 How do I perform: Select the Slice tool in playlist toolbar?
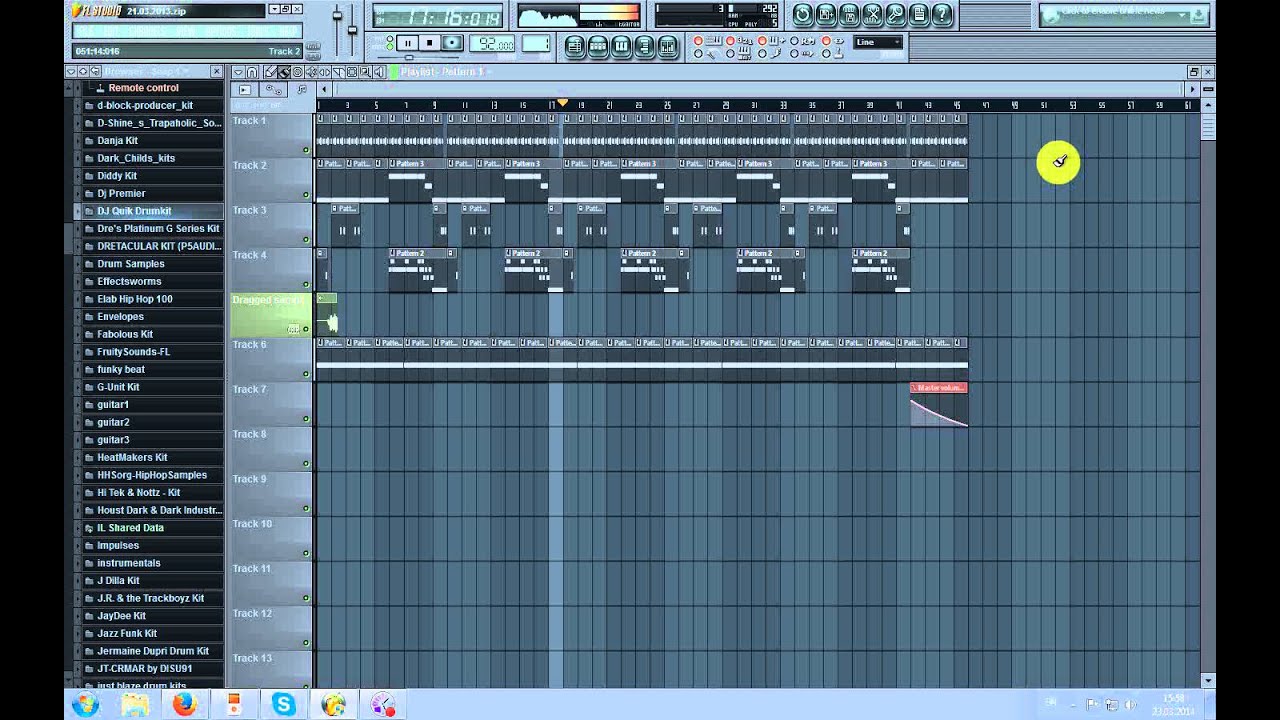[x=338, y=72]
